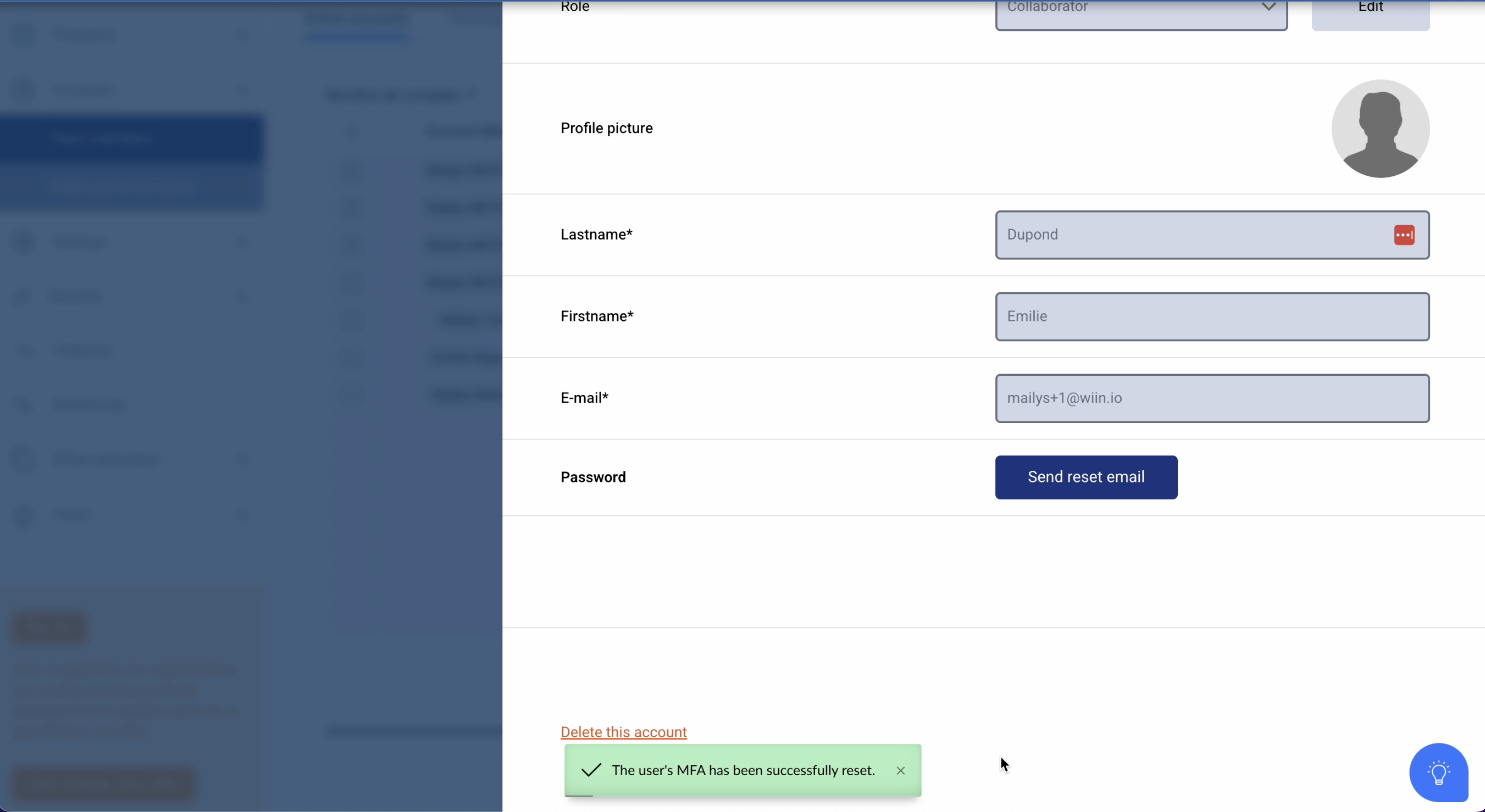The image size is (1485, 812).
Task: Click the first blurred sidebar icon at top-left
Action: [x=24, y=36]
